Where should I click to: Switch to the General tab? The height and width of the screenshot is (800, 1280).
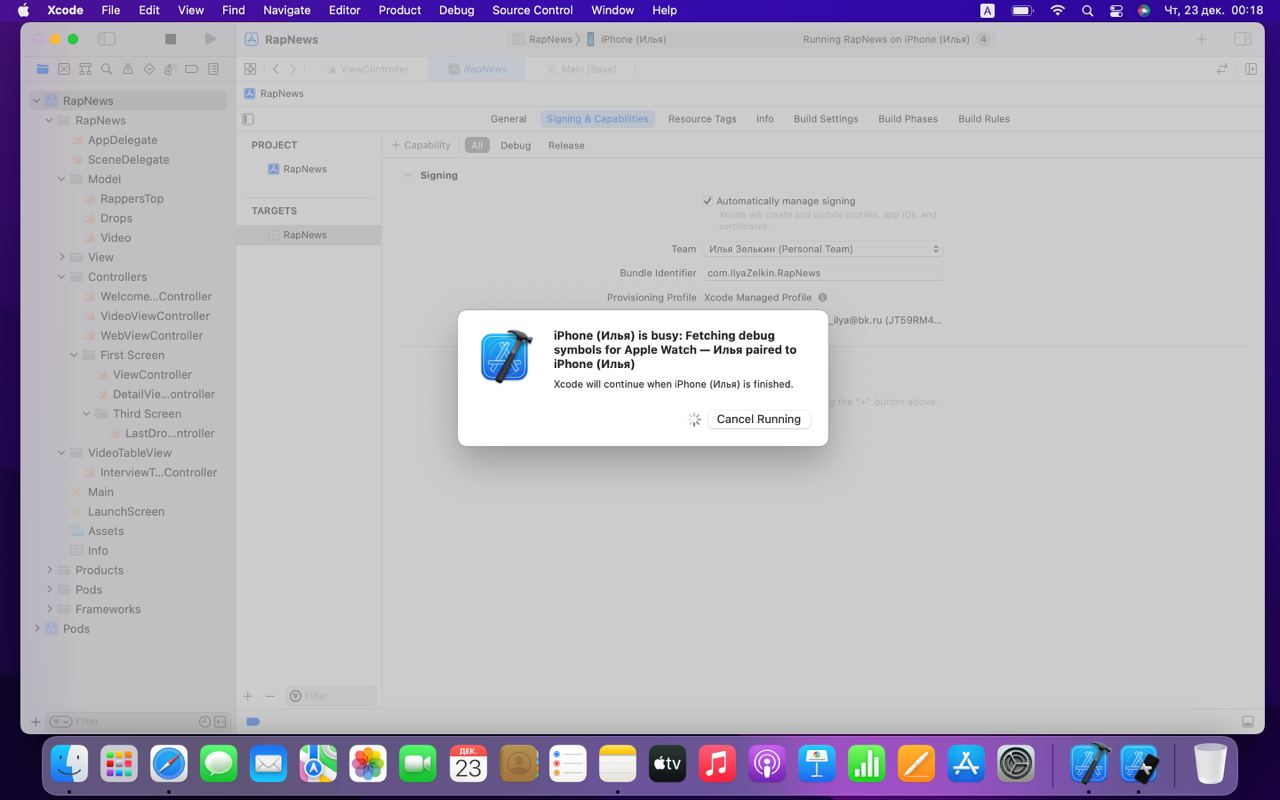pos(508,119)
